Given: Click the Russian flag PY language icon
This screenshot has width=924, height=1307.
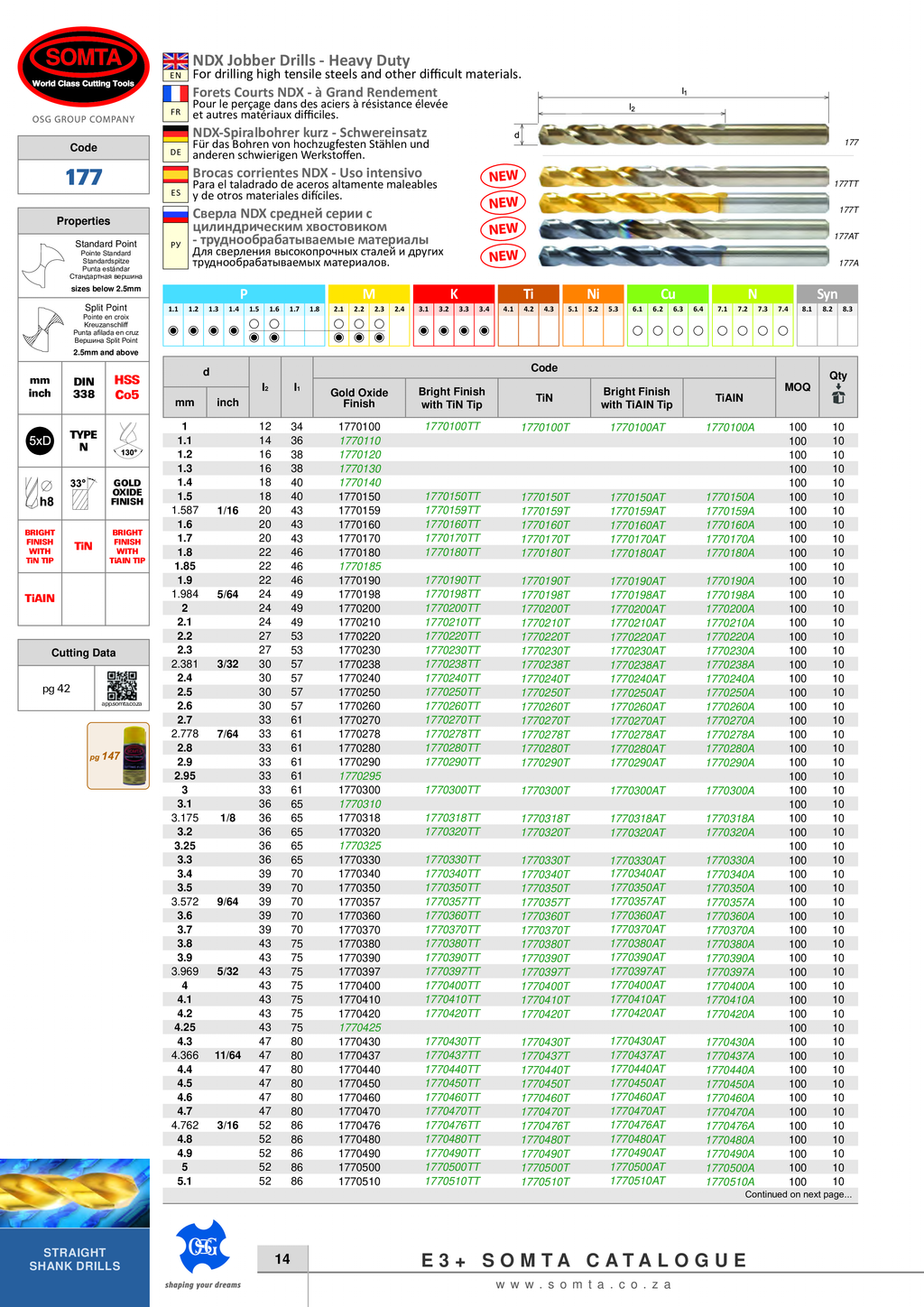Looking at the screenshot, I should [175, 237].
